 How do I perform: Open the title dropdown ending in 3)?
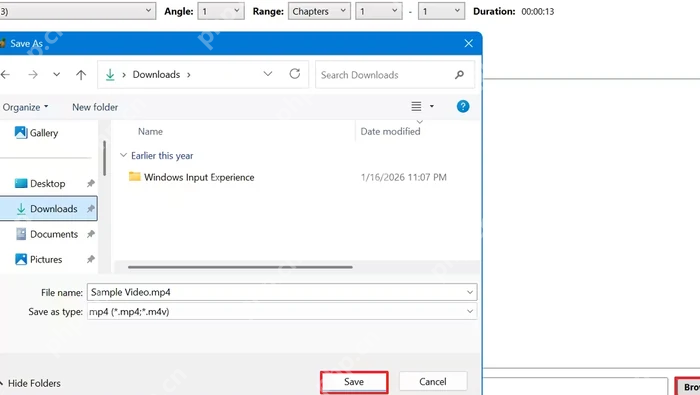[78, 11]
